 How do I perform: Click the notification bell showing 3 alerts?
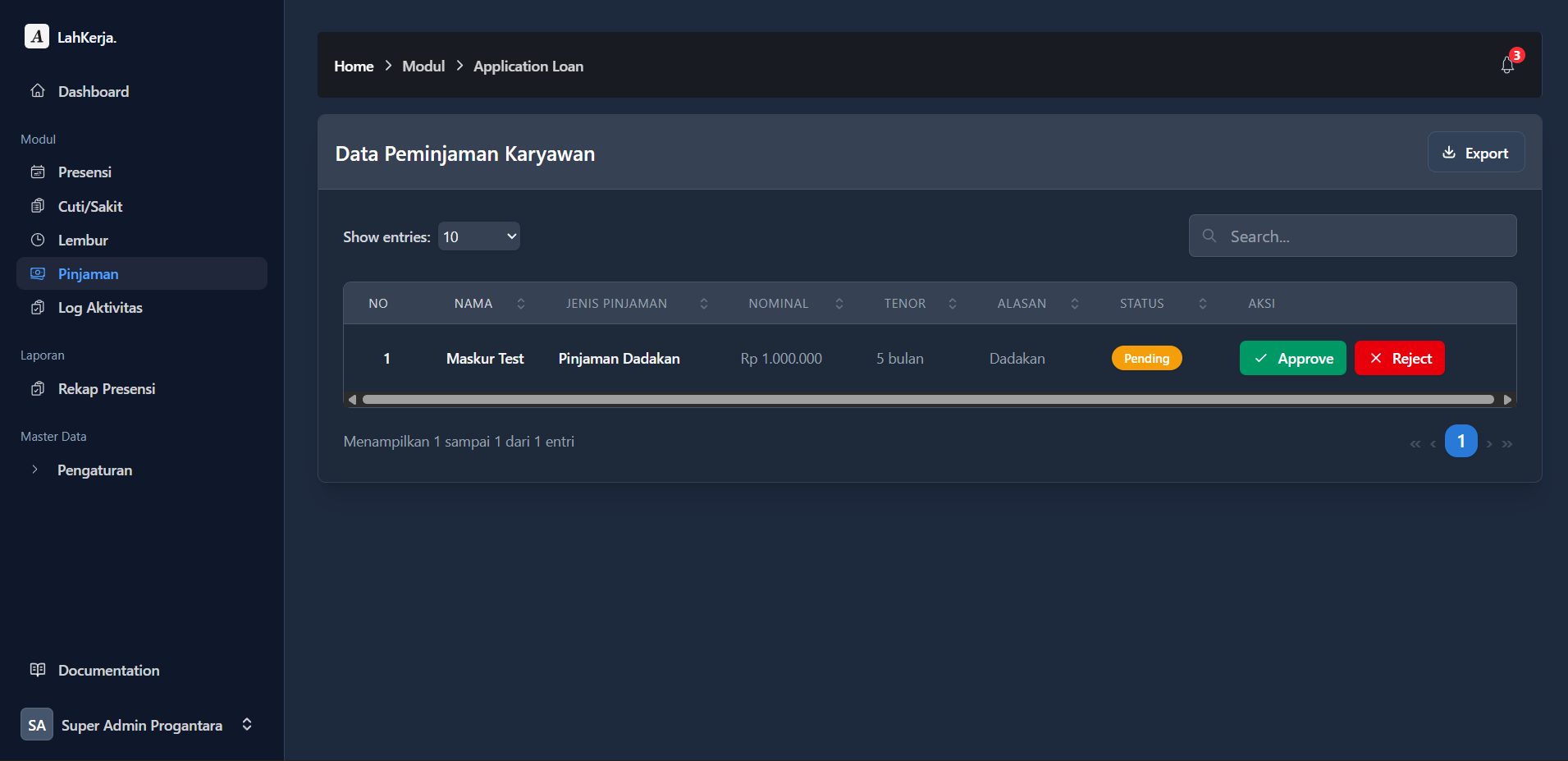1507,66
